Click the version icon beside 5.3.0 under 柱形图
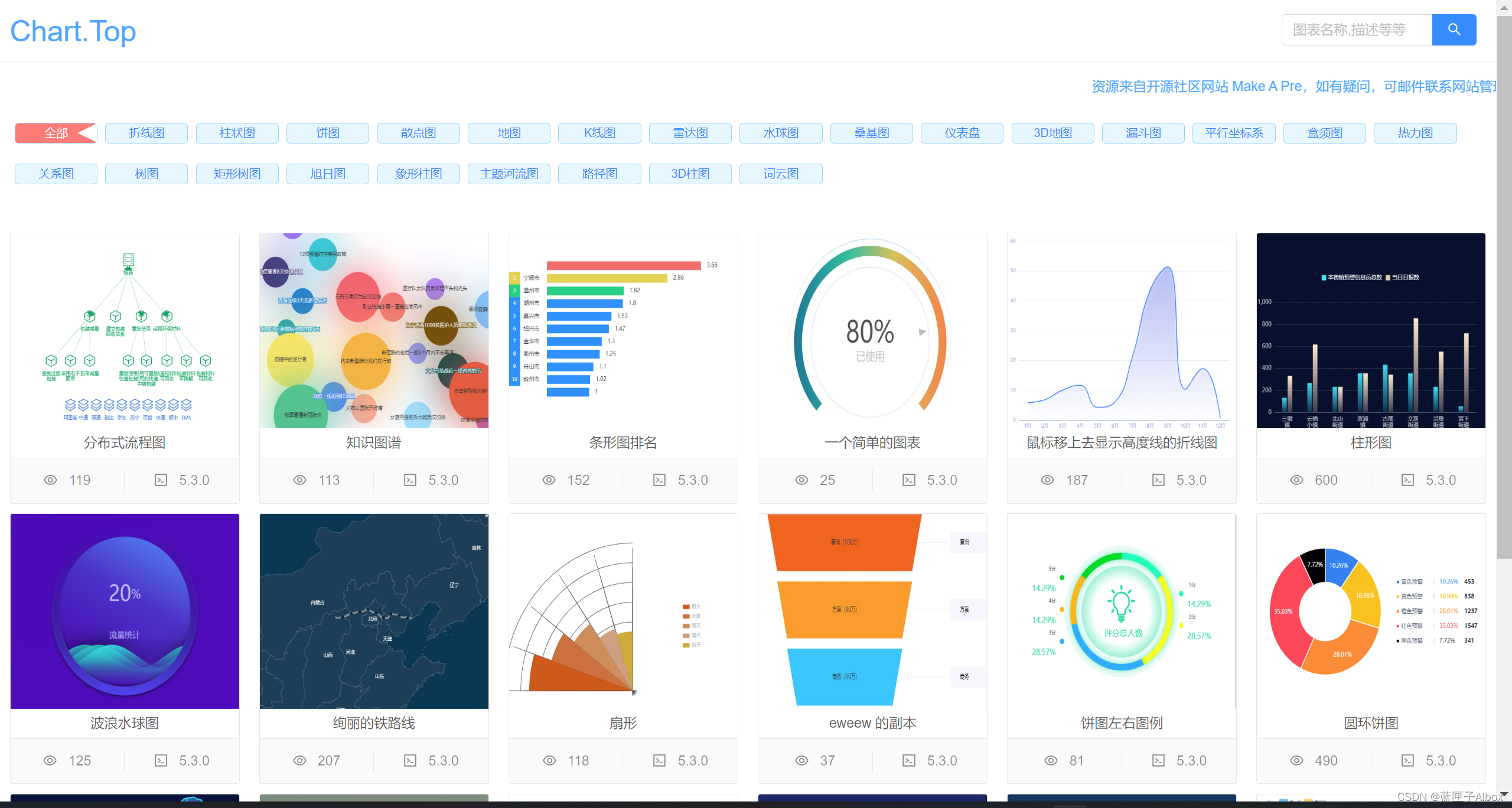This screenshot has height=808, width=1512. (x=1409, y=480)
